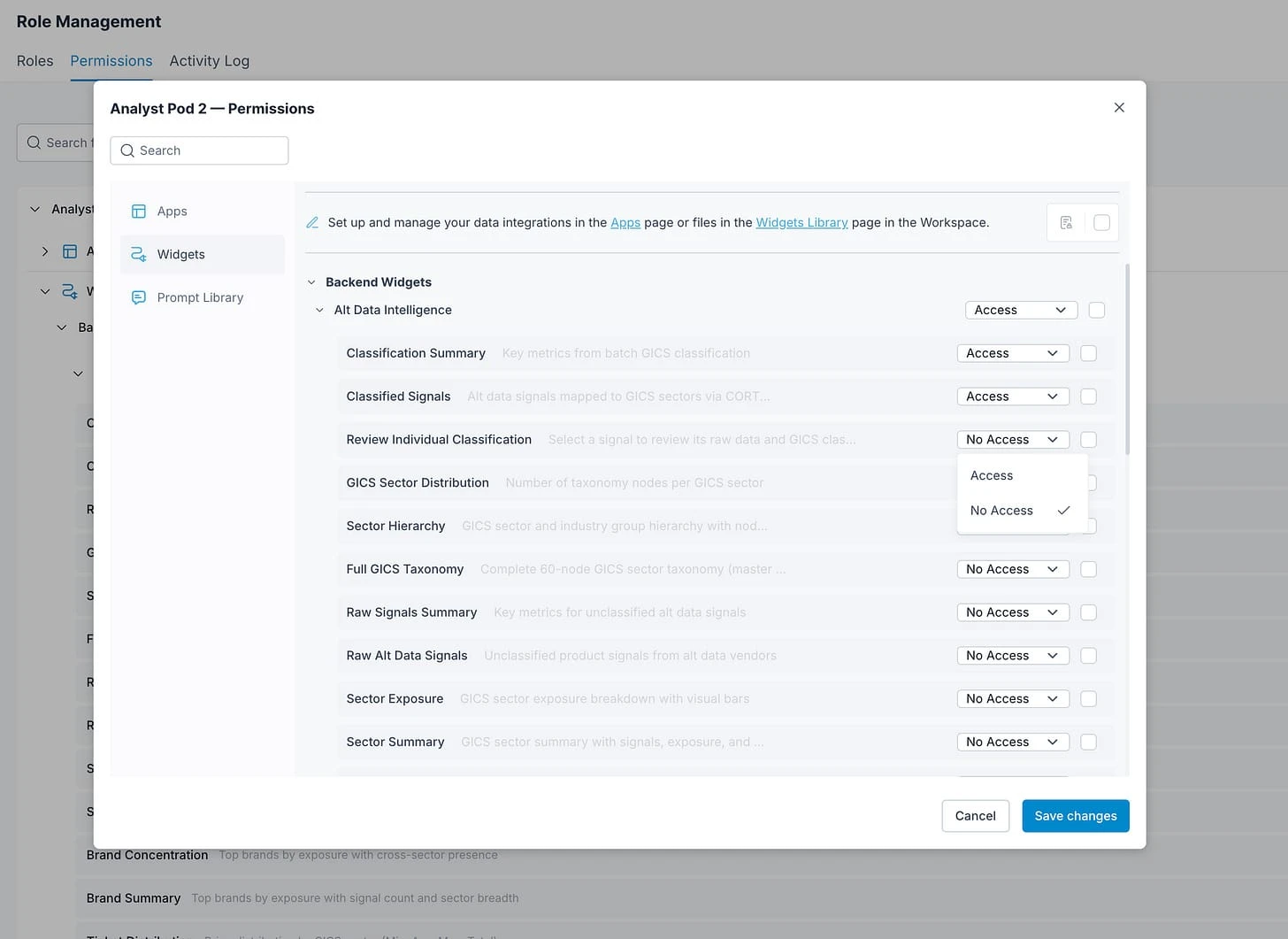Choose Access in the open Review Individual Classification dropdown
This screenshot has height=939, width=1288.
coord(992,475)
